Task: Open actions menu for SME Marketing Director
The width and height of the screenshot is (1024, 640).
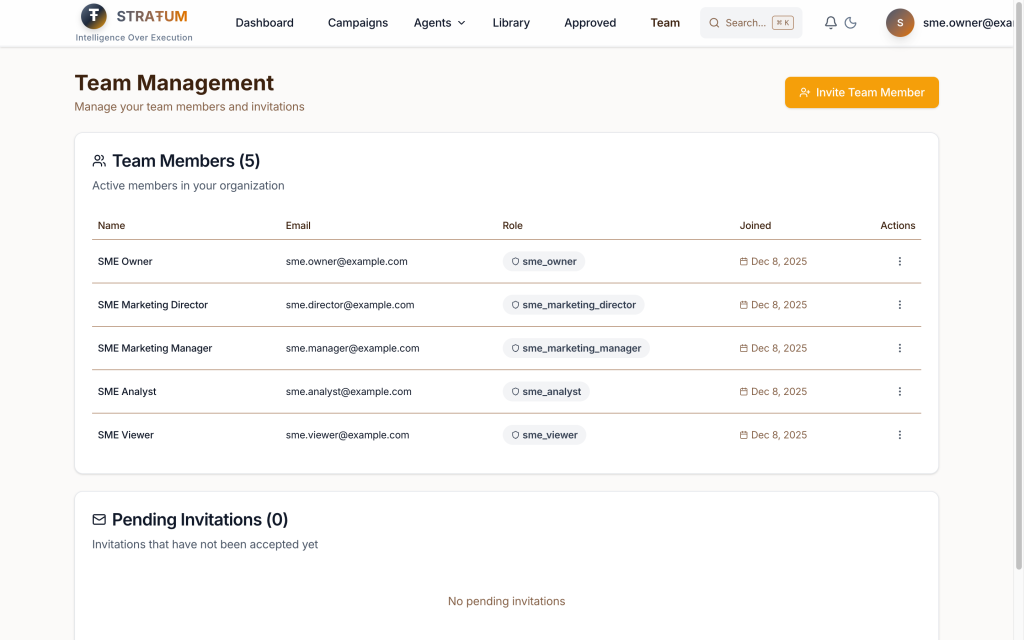Action: 899,305
